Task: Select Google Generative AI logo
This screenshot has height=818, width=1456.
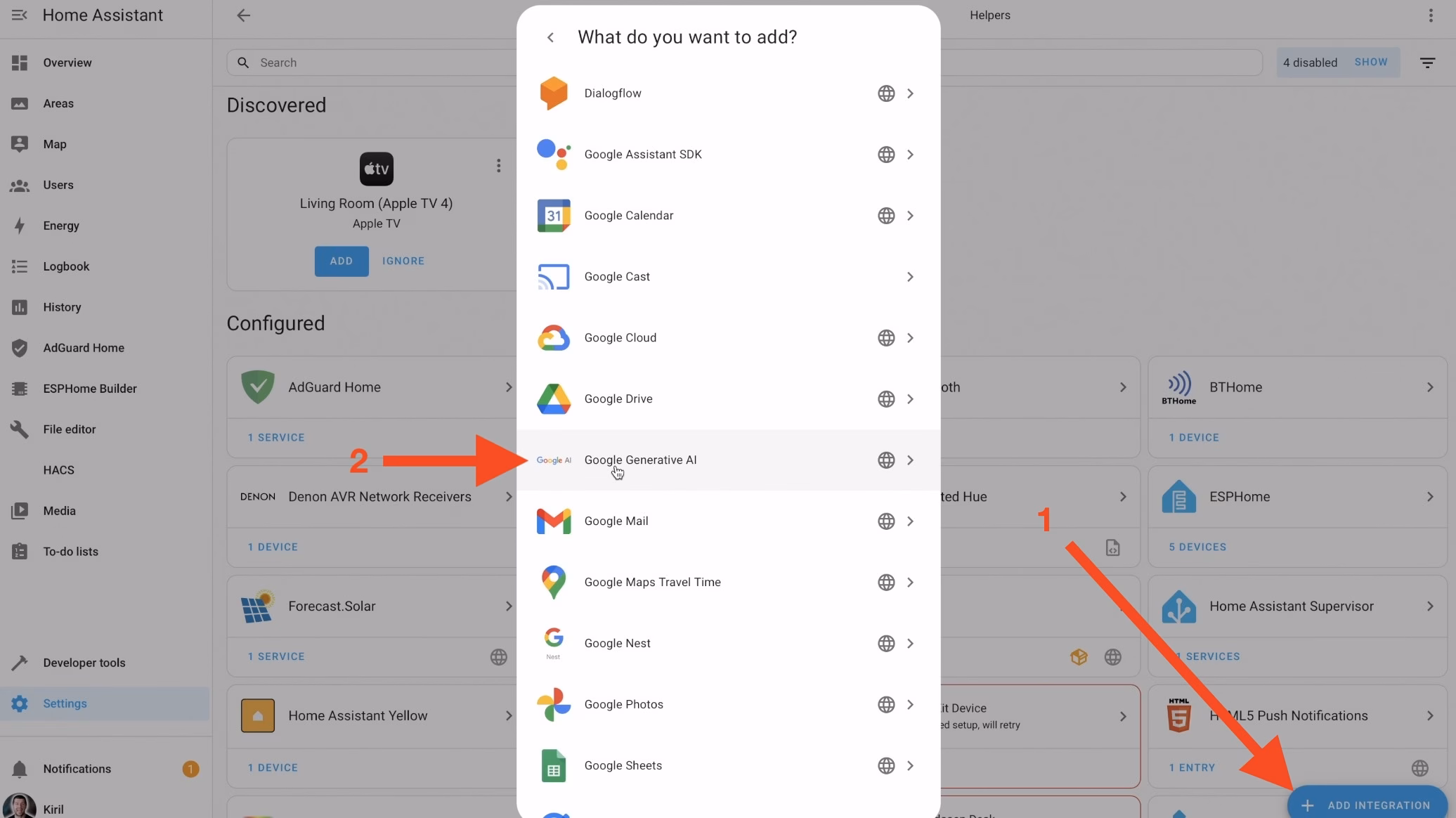Action: tap(554, 460)
